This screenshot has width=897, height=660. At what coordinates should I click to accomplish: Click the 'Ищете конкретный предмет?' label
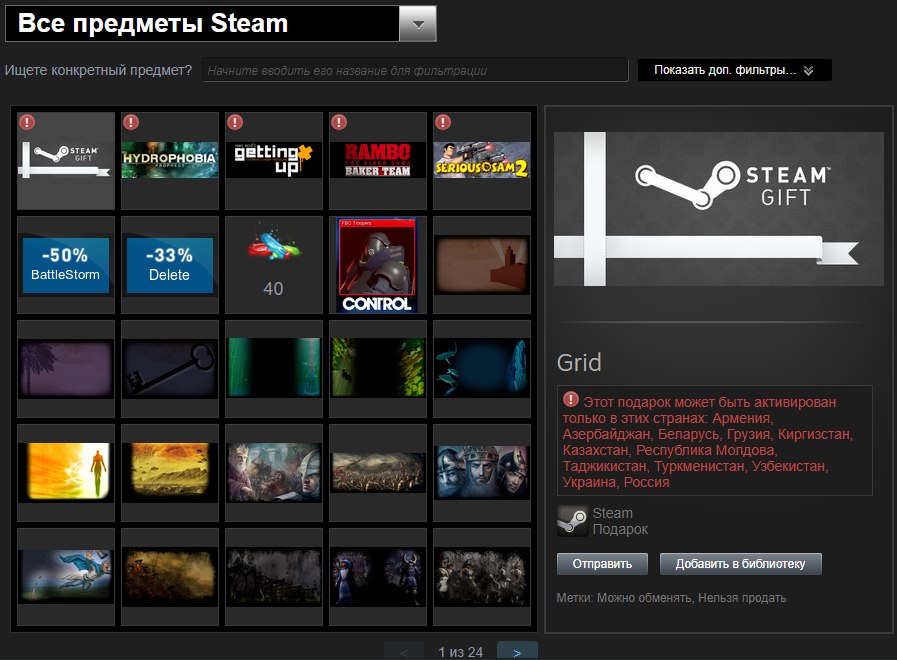point(98,70)
